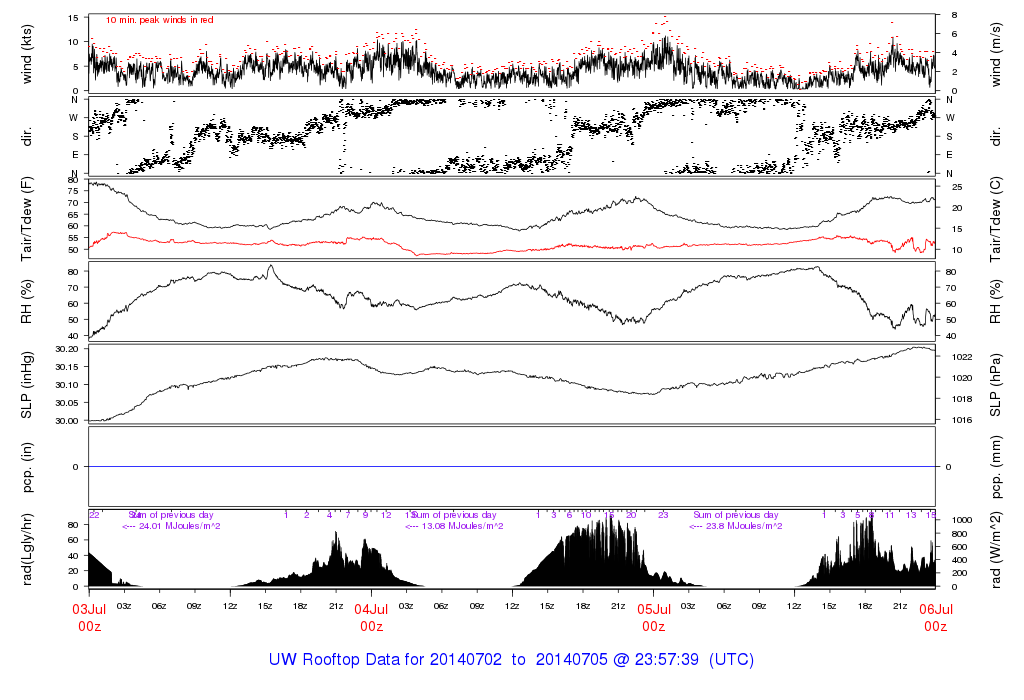Image resolution: width=1024 pixels, height=700 pixels.
Task: Select the 23.8 MJoules/m^2 radiation sum
Action: tap(736, 526)
